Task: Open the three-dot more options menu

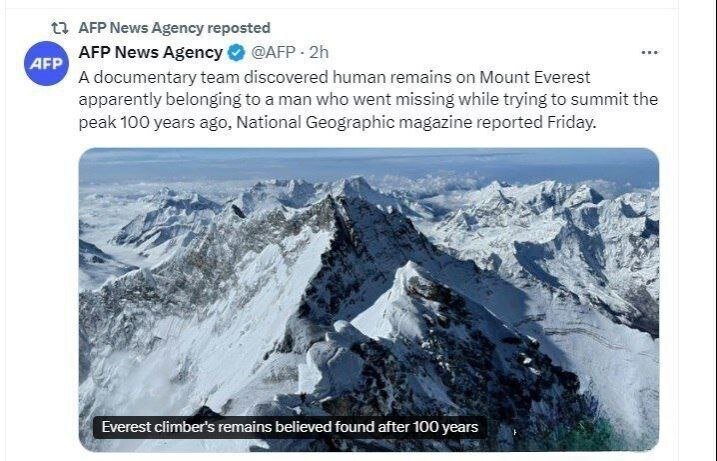Action: (649, 52)
